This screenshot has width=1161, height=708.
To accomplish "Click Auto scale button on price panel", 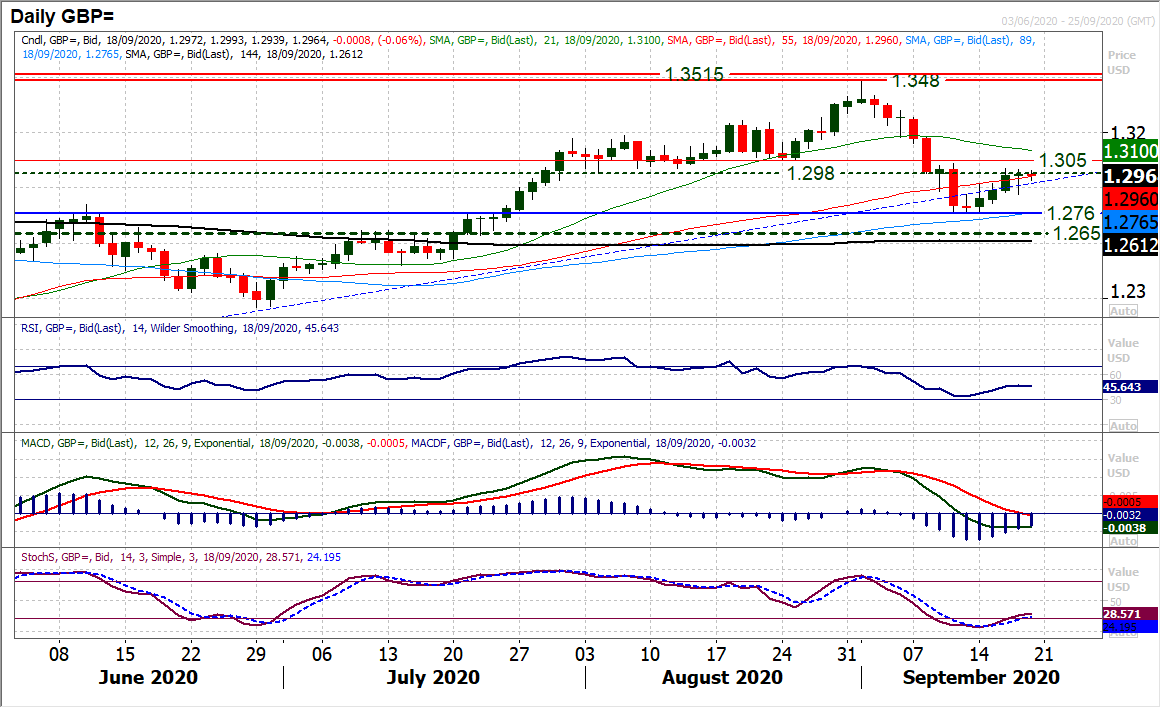I will [1124, 311].
